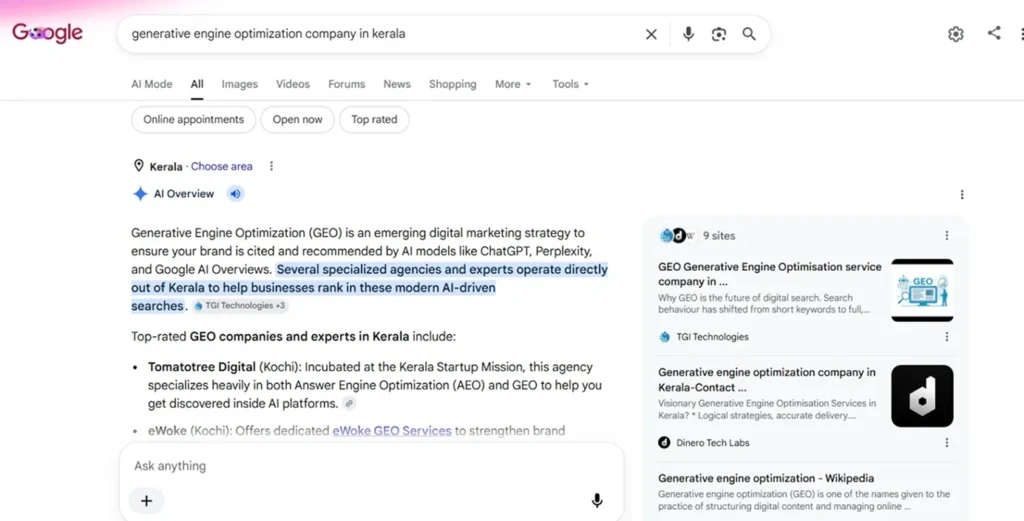This screenshot has width=1024, height=521.
Task: Click the Dinero Tech Labs favicon in sidebar
Action: pyautogui.click(x=664, y=443)
